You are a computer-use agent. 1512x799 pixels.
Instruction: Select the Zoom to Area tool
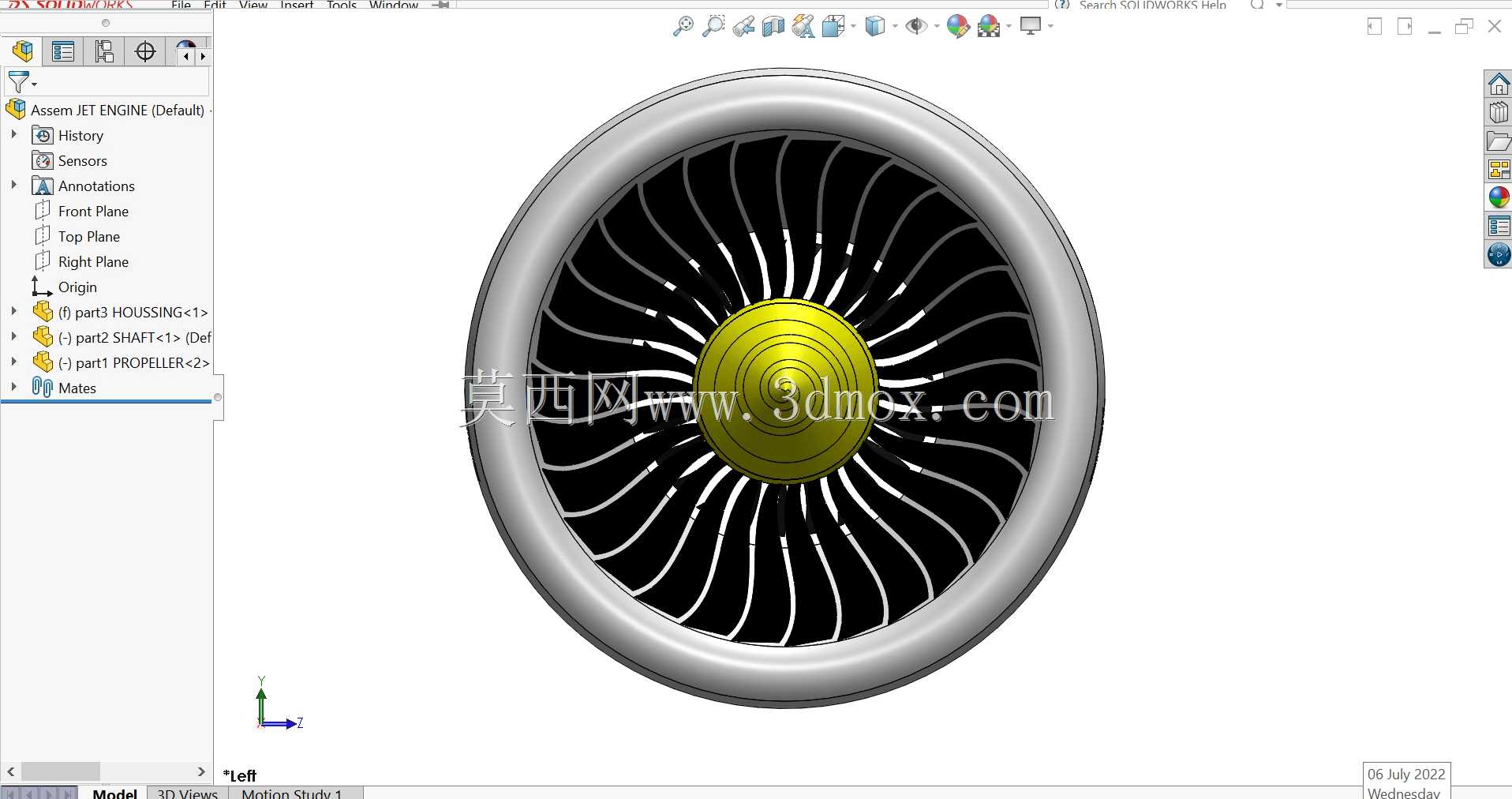tap(713, 26)
